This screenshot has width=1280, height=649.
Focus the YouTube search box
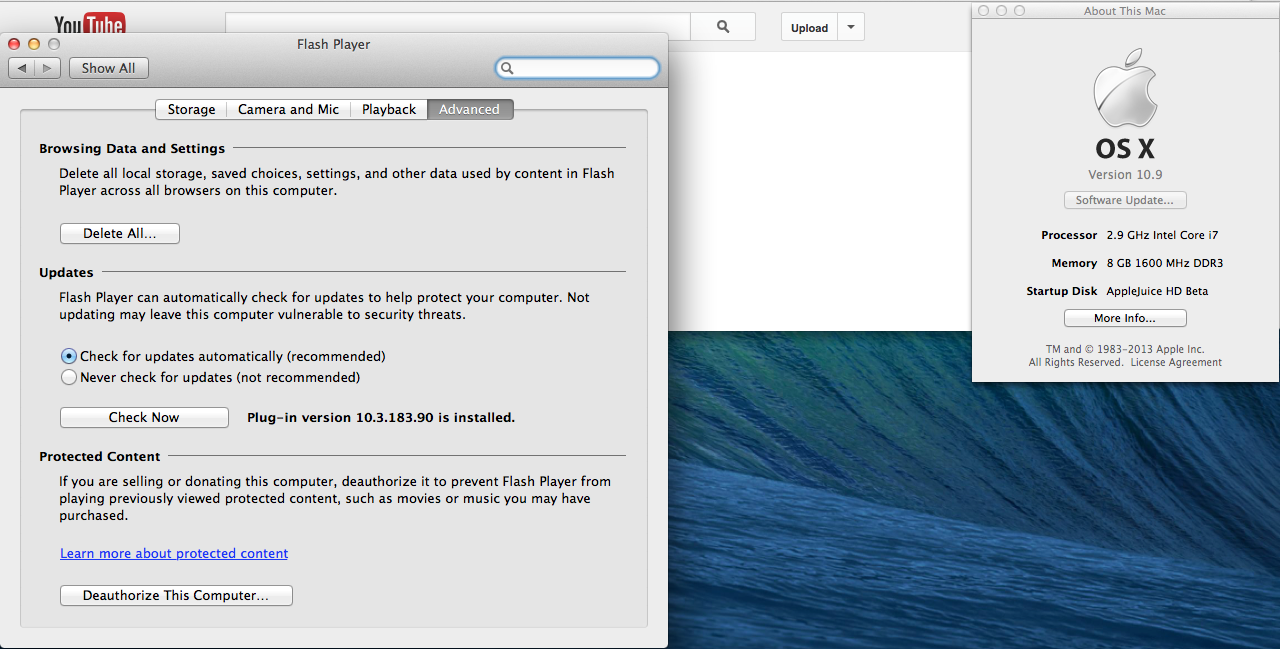(458, 27)
